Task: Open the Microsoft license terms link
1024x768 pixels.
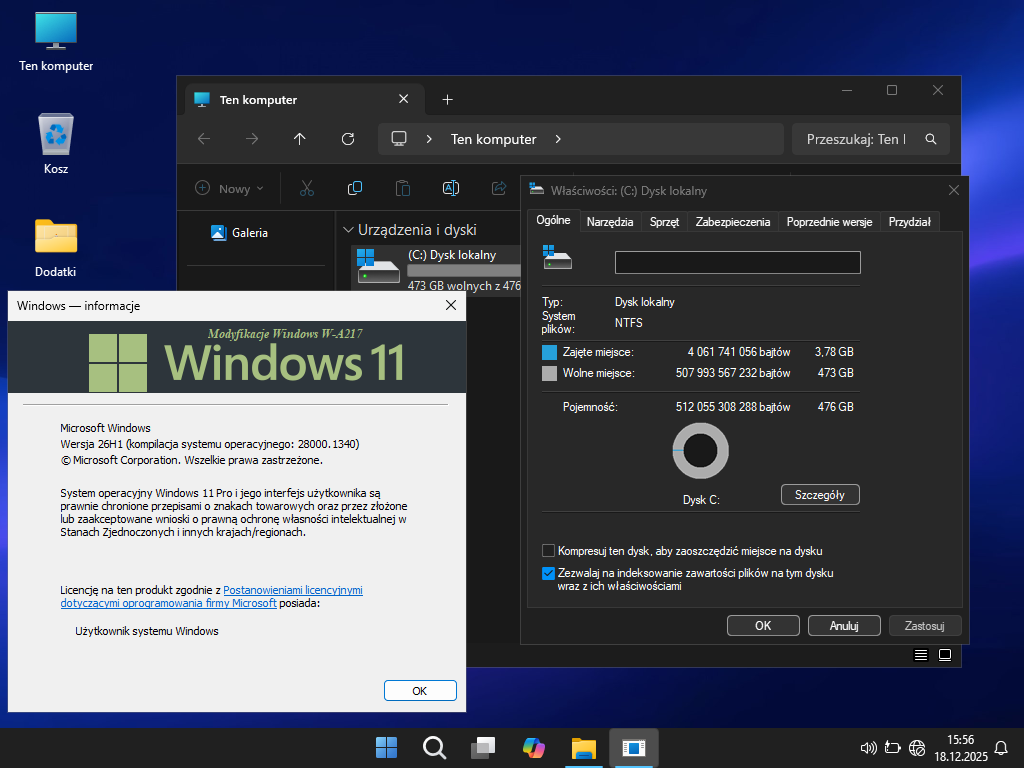Action: click(292, 591)
